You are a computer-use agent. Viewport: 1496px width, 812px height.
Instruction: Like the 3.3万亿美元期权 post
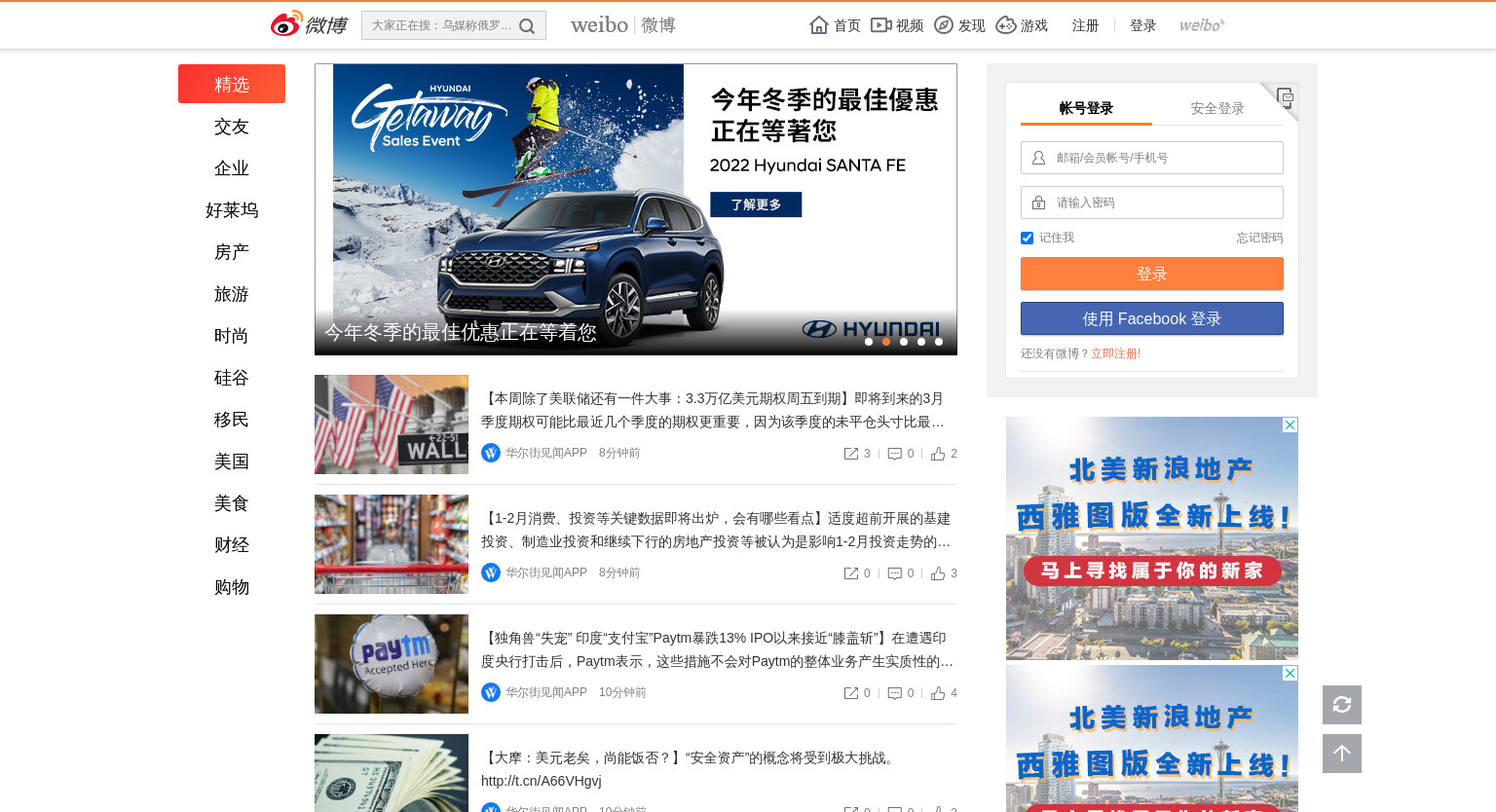tap(944, 454)
